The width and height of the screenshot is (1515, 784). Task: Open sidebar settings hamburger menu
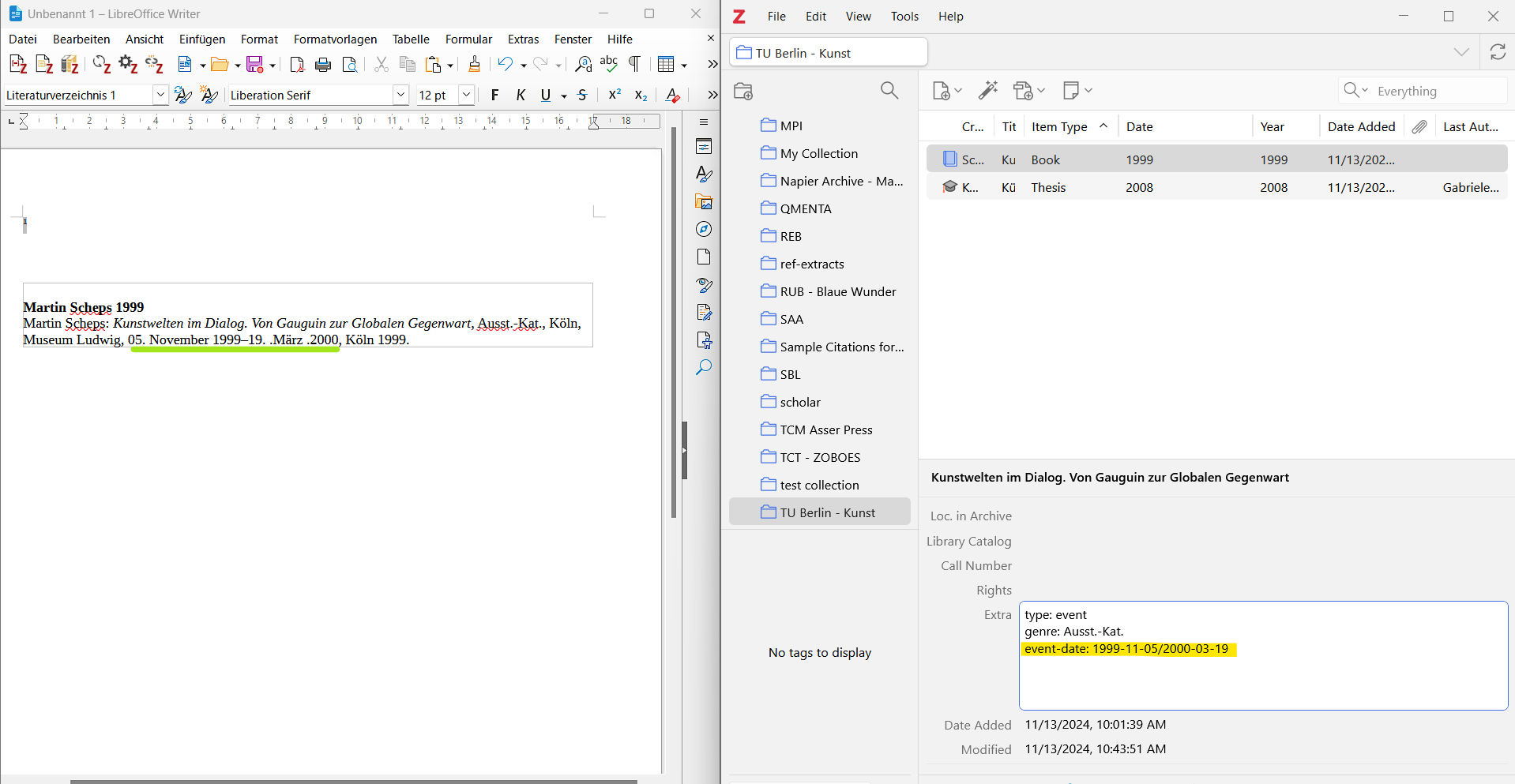[704, 122]
